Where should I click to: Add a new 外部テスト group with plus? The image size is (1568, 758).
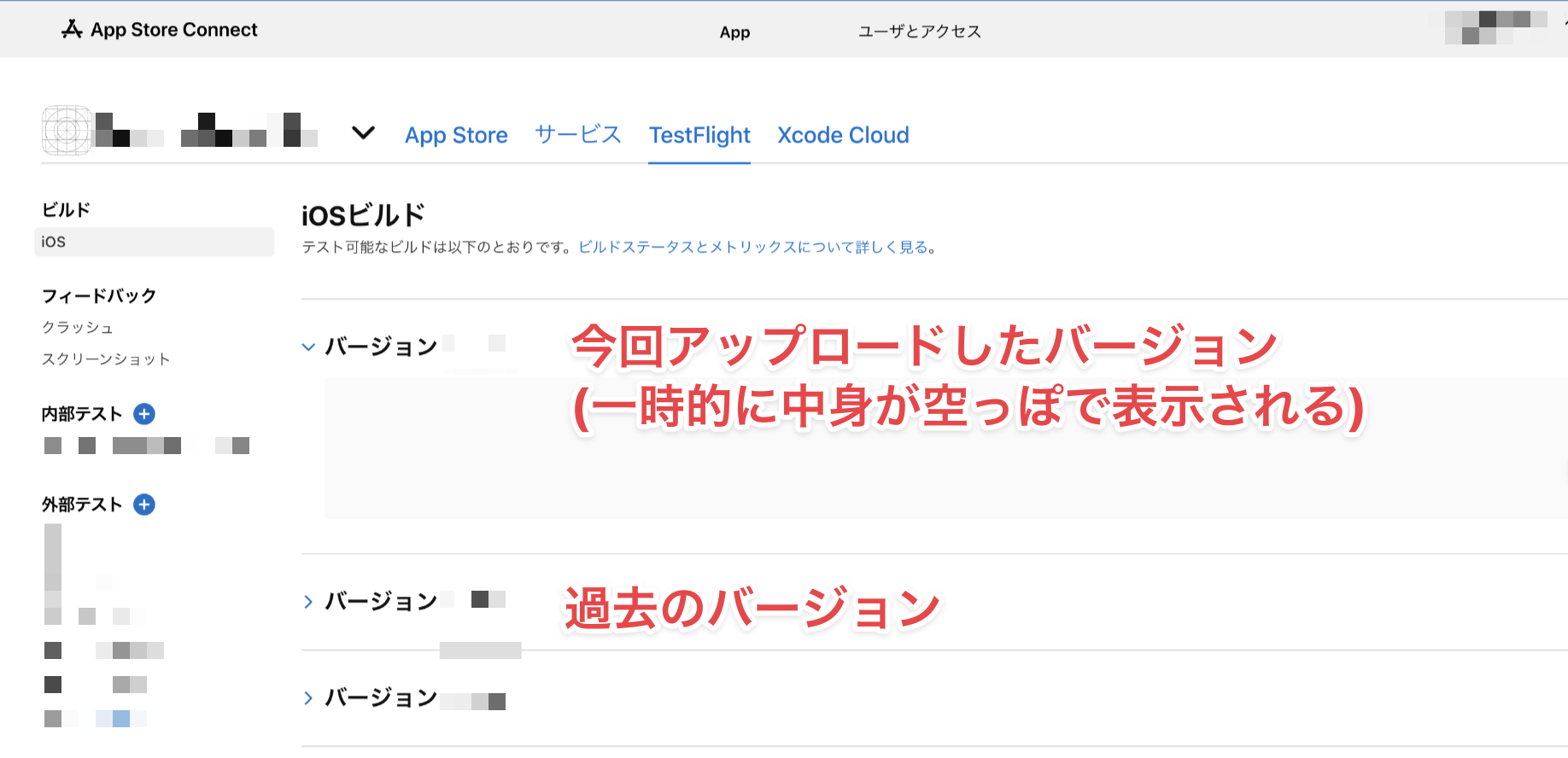pyautogui.click(x=144, y=504)
